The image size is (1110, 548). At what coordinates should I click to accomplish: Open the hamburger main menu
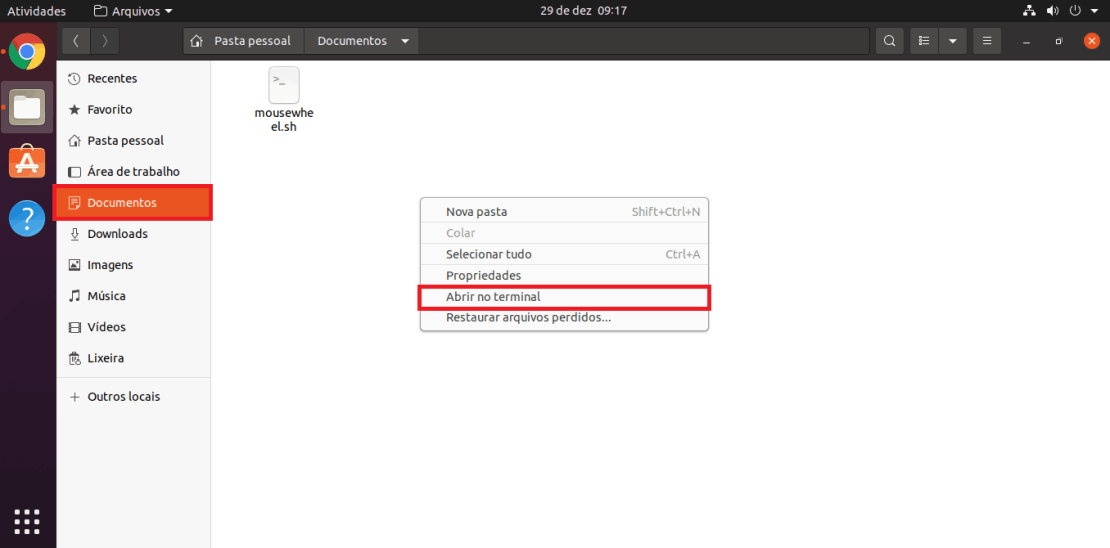pos(987,41)
